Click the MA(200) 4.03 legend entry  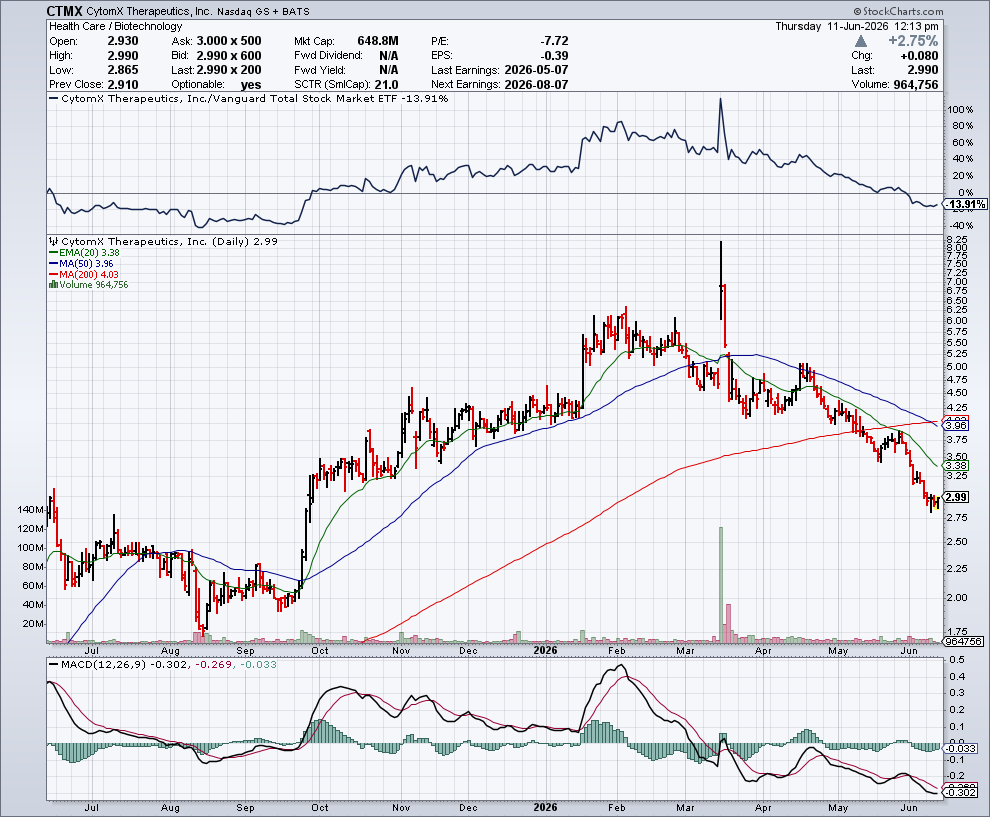84,275
